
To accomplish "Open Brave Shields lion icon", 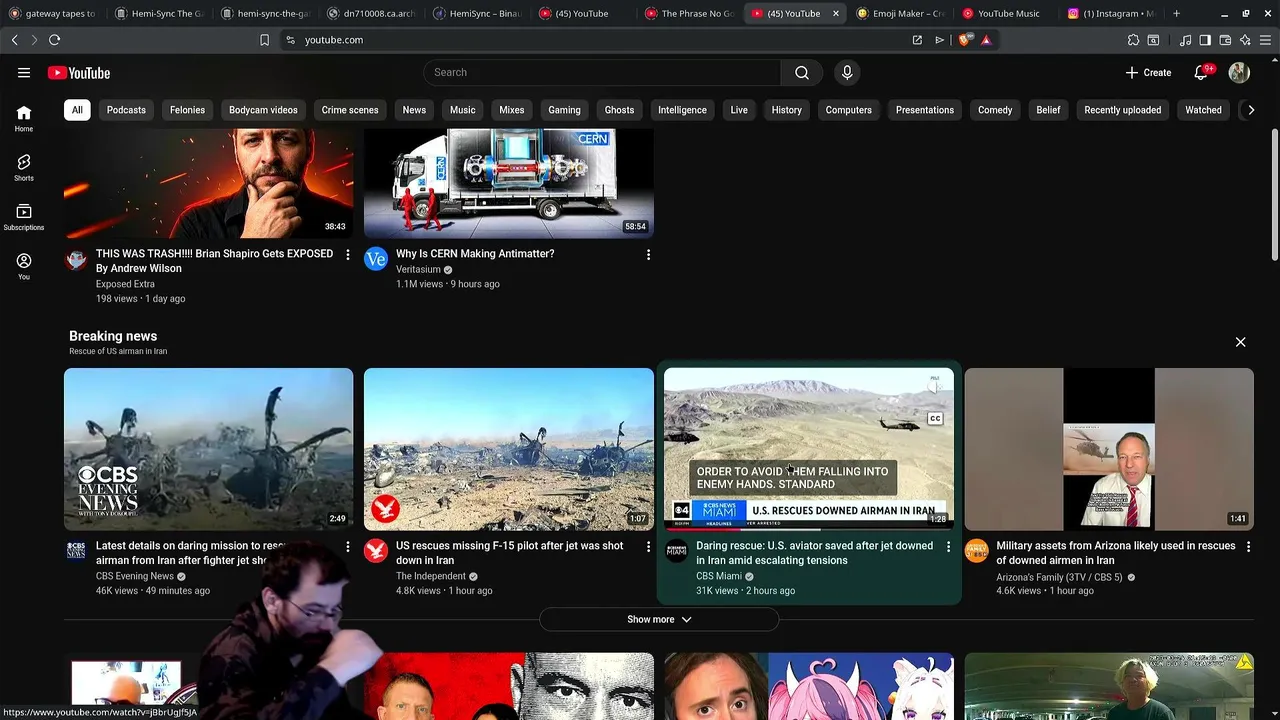I will [x=964, y=40].
